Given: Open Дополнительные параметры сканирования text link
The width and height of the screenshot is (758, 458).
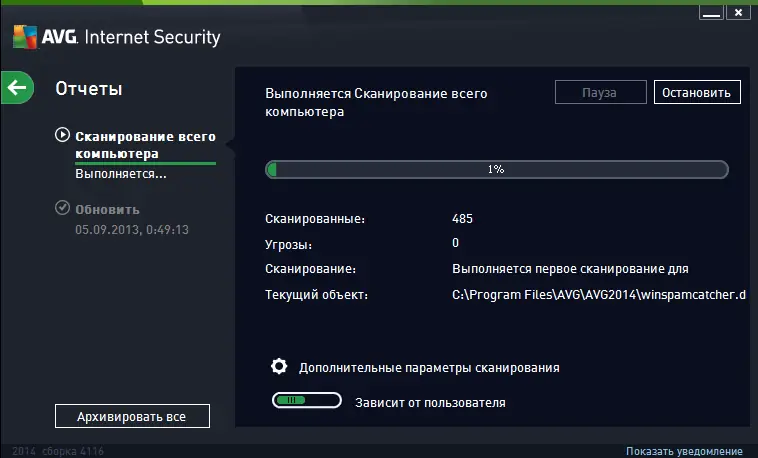Looking at the screenshot, I should (428, 367).
